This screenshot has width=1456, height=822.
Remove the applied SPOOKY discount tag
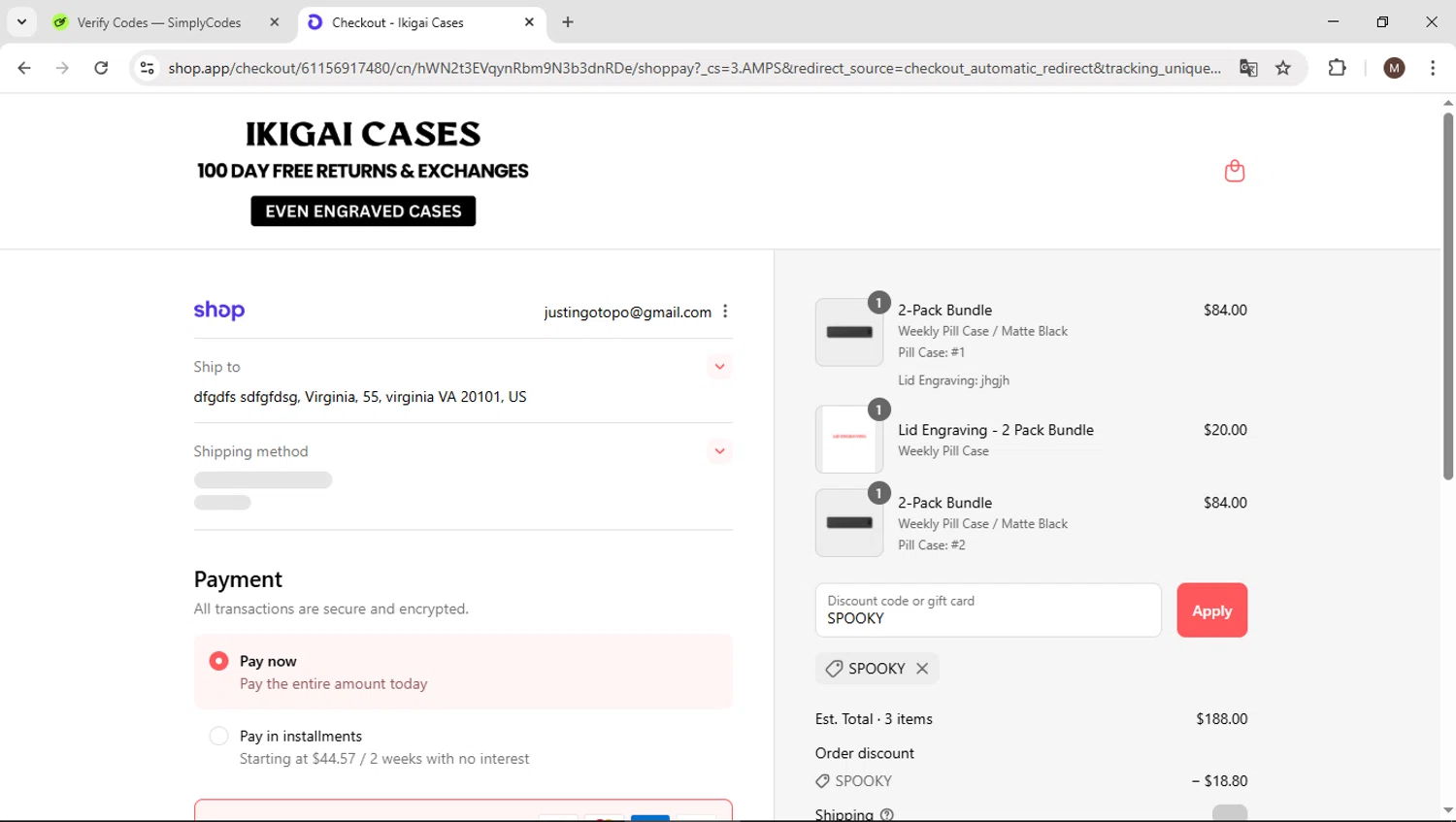tap(922, 669)
